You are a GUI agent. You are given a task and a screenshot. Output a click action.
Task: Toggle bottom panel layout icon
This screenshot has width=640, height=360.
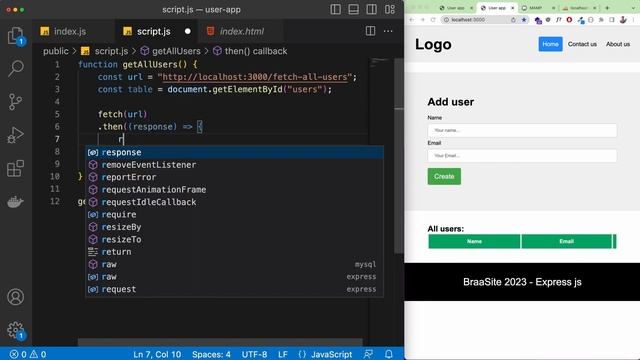[353, 9]
